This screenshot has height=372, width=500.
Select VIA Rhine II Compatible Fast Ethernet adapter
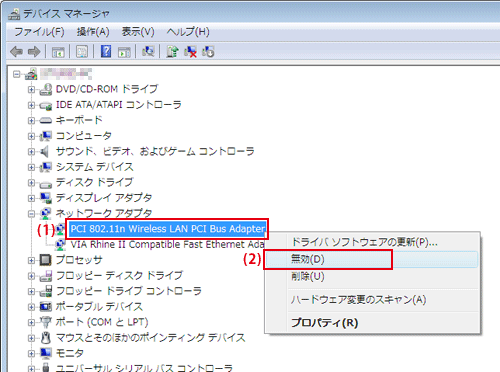point(167,245)
